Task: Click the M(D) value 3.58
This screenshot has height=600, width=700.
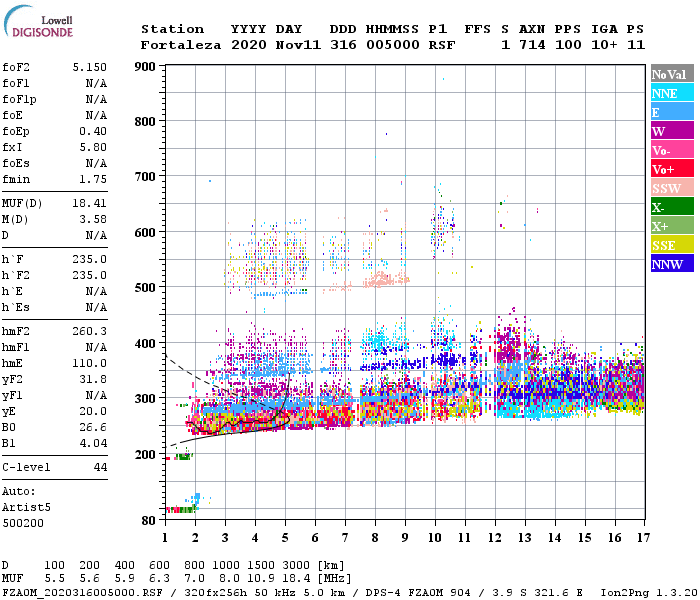Action: click(x=93, y=219)
